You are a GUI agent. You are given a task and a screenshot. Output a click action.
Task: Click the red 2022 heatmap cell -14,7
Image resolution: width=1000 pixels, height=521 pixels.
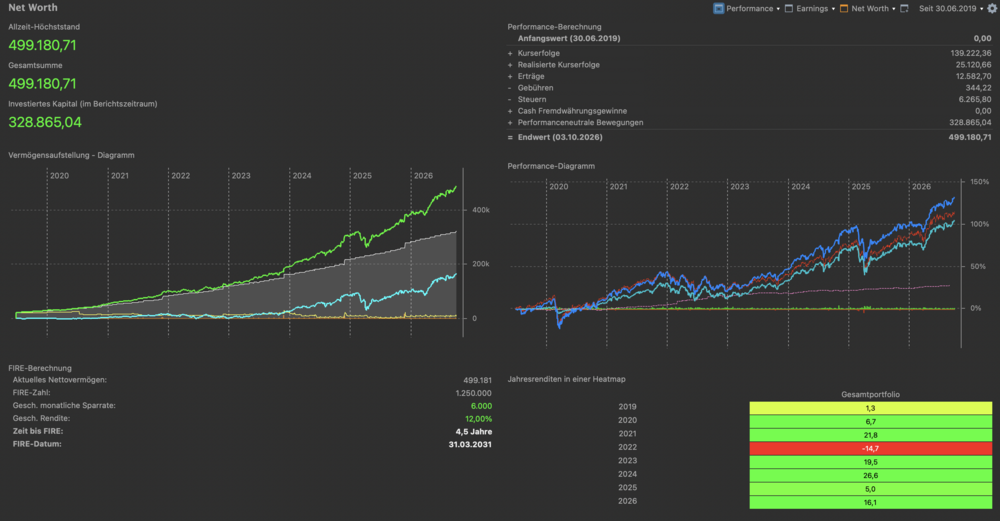871,448
